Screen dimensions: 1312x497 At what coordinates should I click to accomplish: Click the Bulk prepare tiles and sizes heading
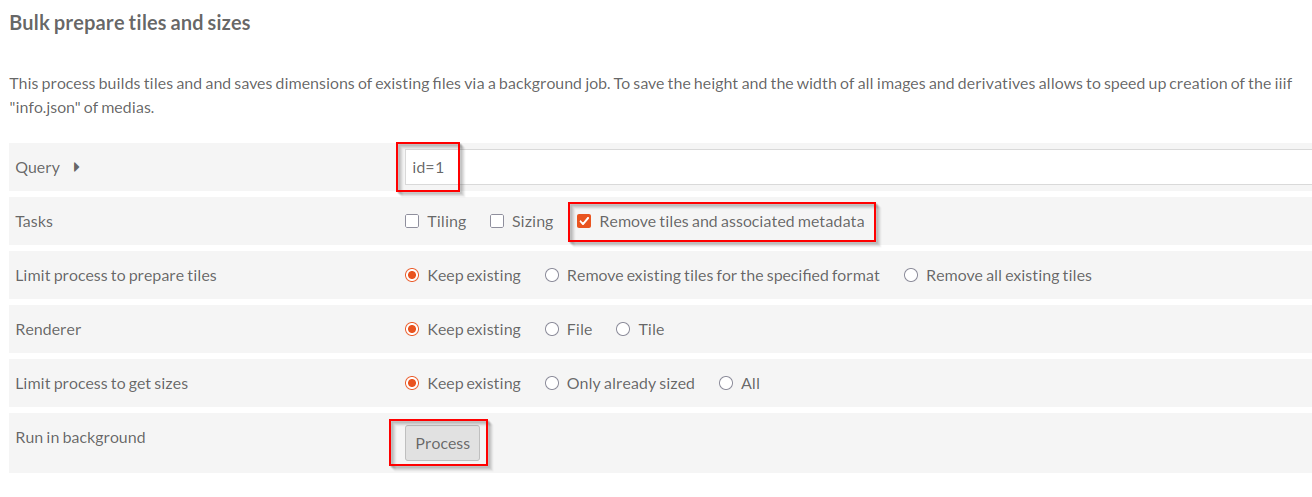click(x=130, y=22)
